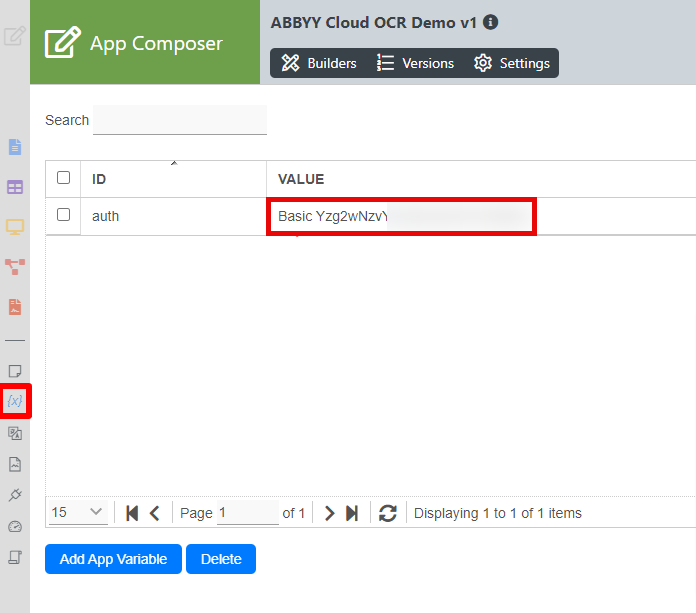Open the Builders menu
Viewport: 696px width, 613px height.
pos(319,63)
